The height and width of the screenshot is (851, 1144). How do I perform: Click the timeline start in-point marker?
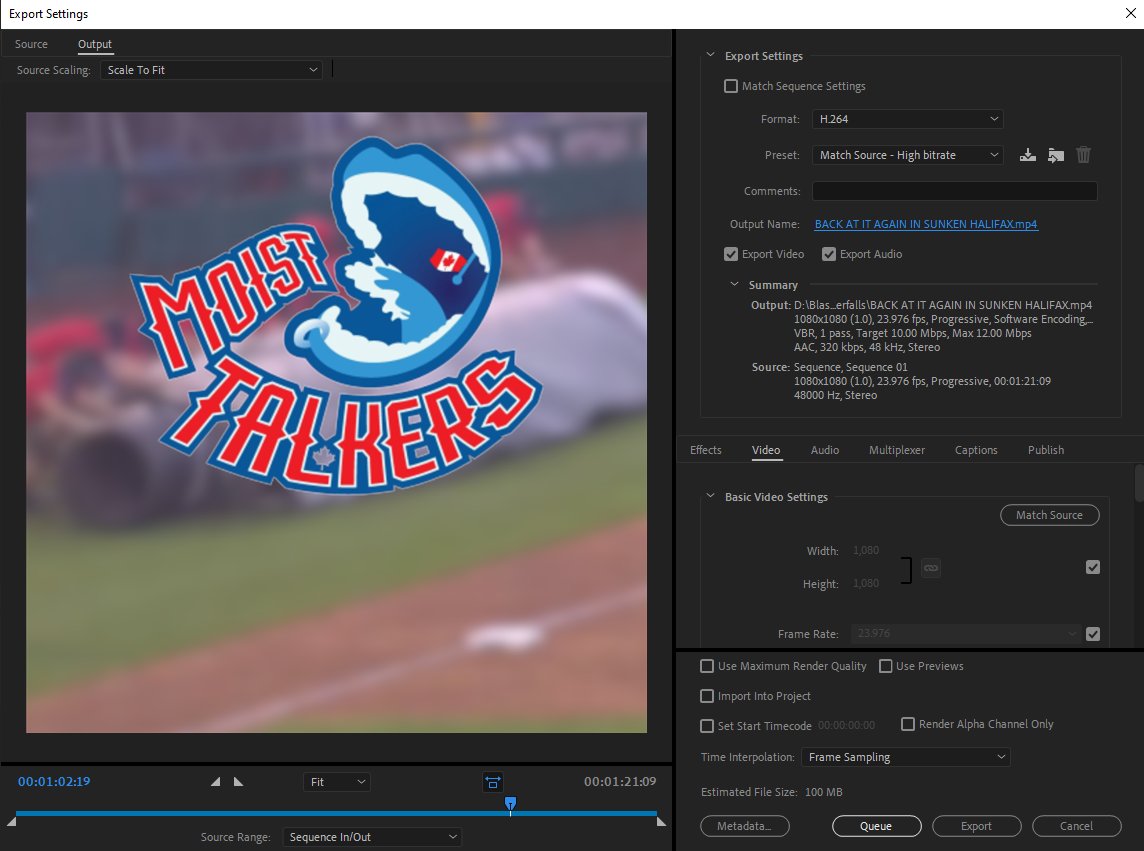tap(11, 822)
